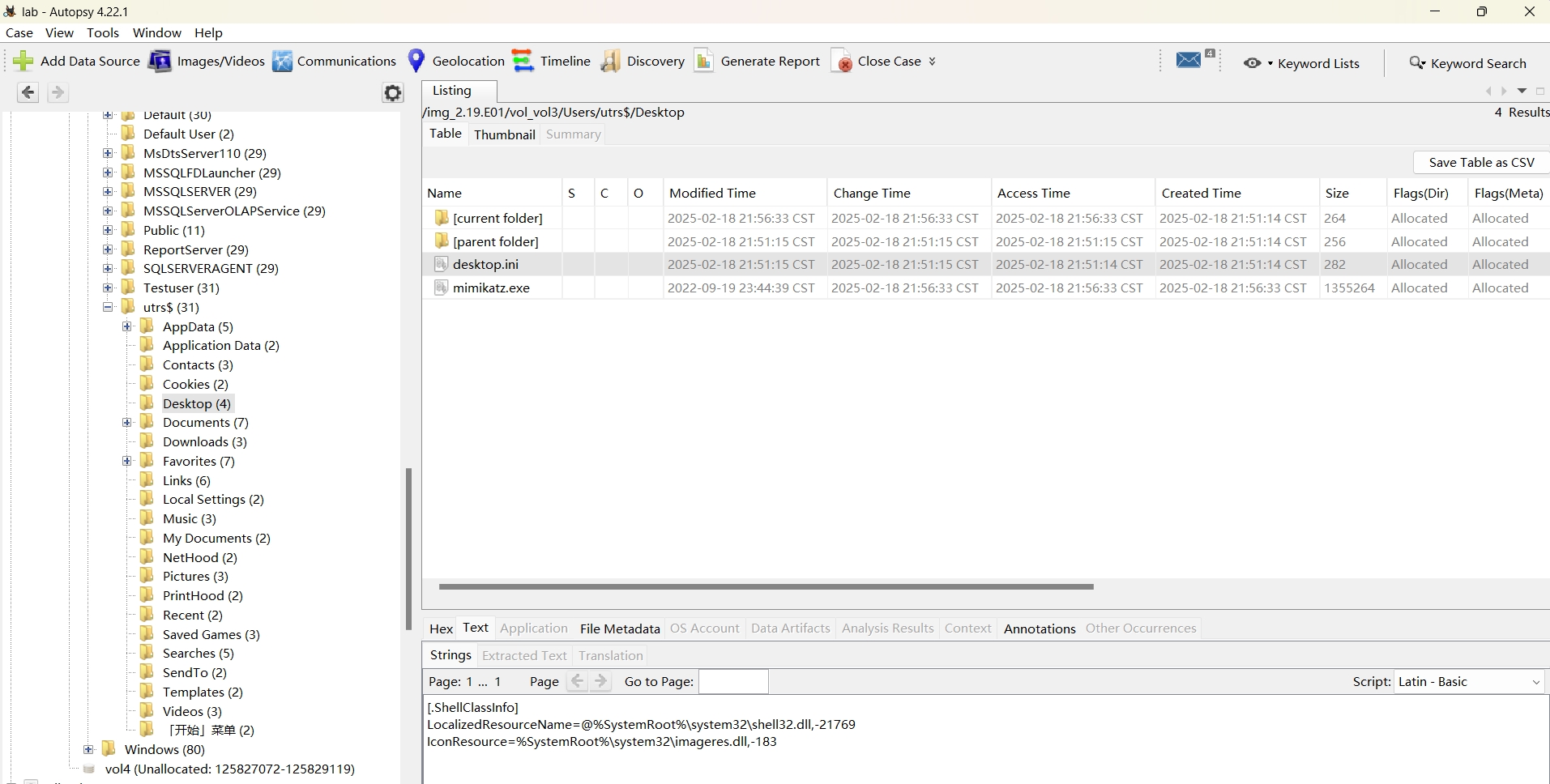Expand the Favorites folder node

coord(127,461)
